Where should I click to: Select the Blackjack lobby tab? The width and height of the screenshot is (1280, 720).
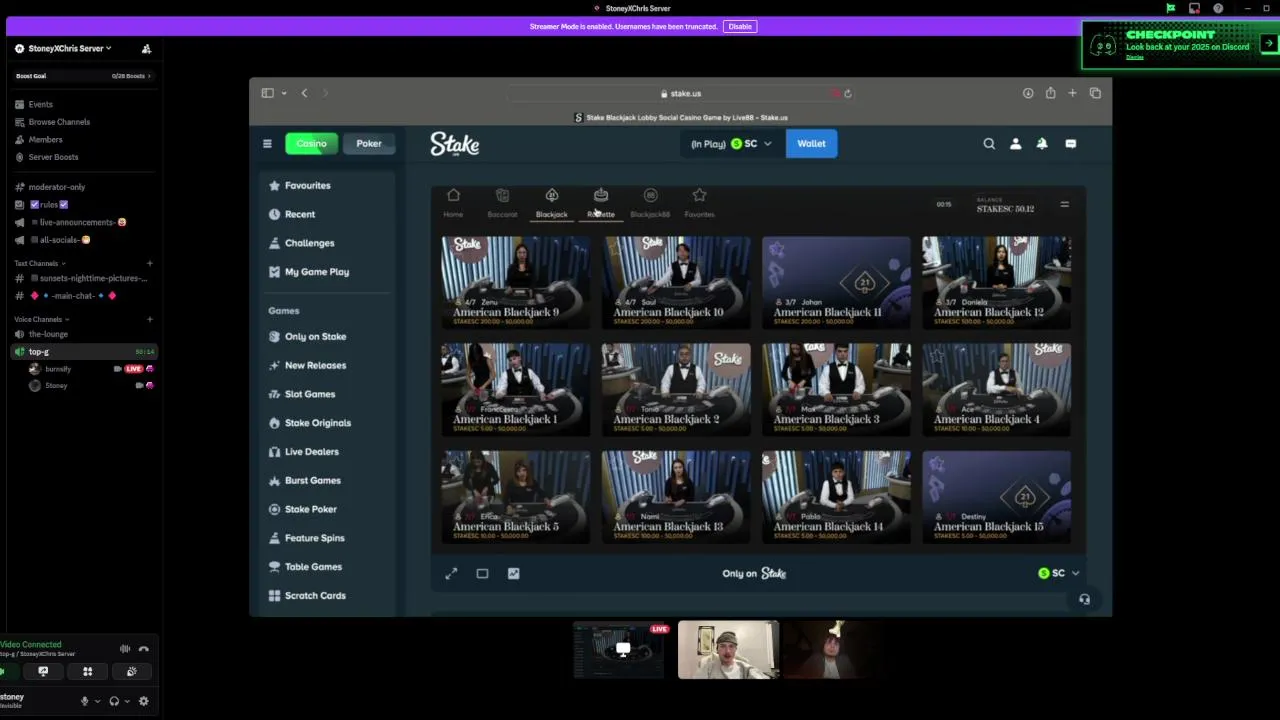pyautogui.click(x=551, y=201)
